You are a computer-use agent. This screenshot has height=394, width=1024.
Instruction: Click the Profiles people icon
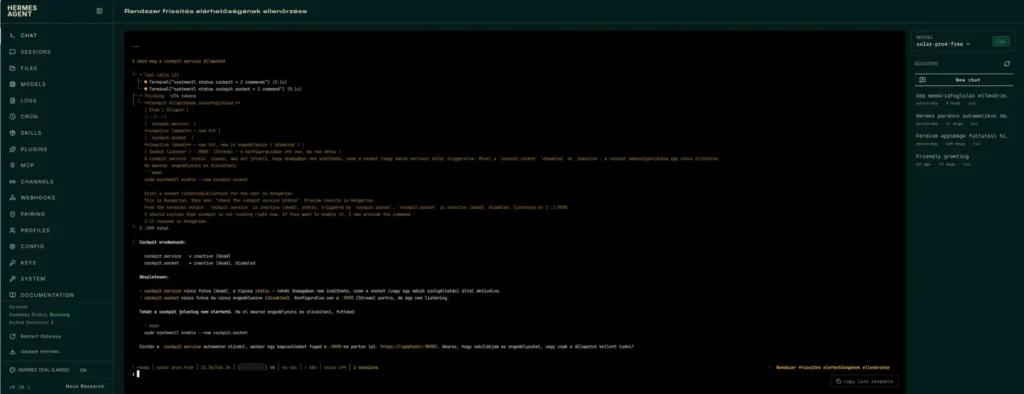click(12, 230)
